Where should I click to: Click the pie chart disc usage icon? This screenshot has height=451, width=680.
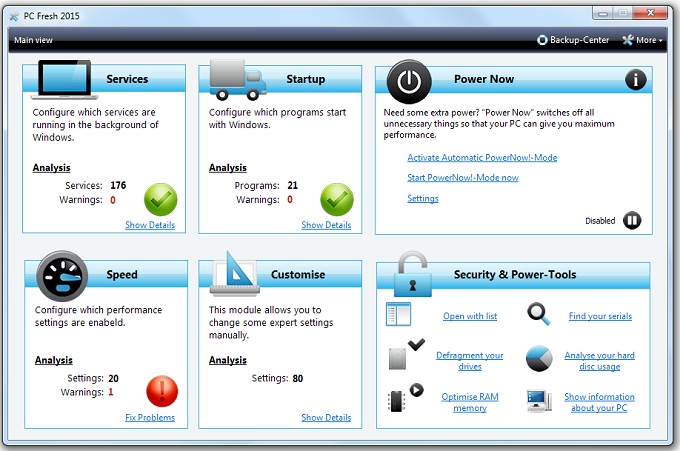pos(539,358)
